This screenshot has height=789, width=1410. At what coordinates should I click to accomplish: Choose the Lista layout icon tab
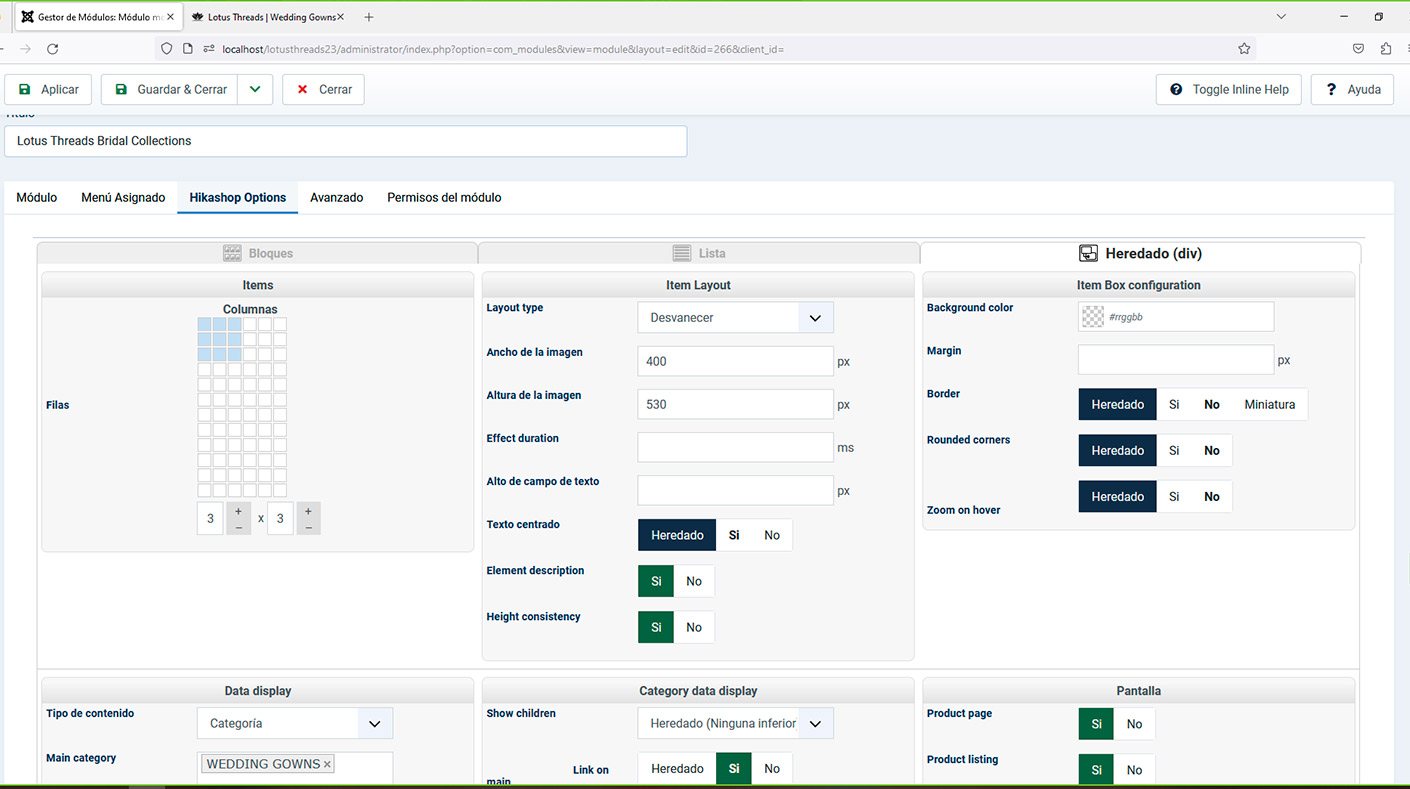point(699,253)
